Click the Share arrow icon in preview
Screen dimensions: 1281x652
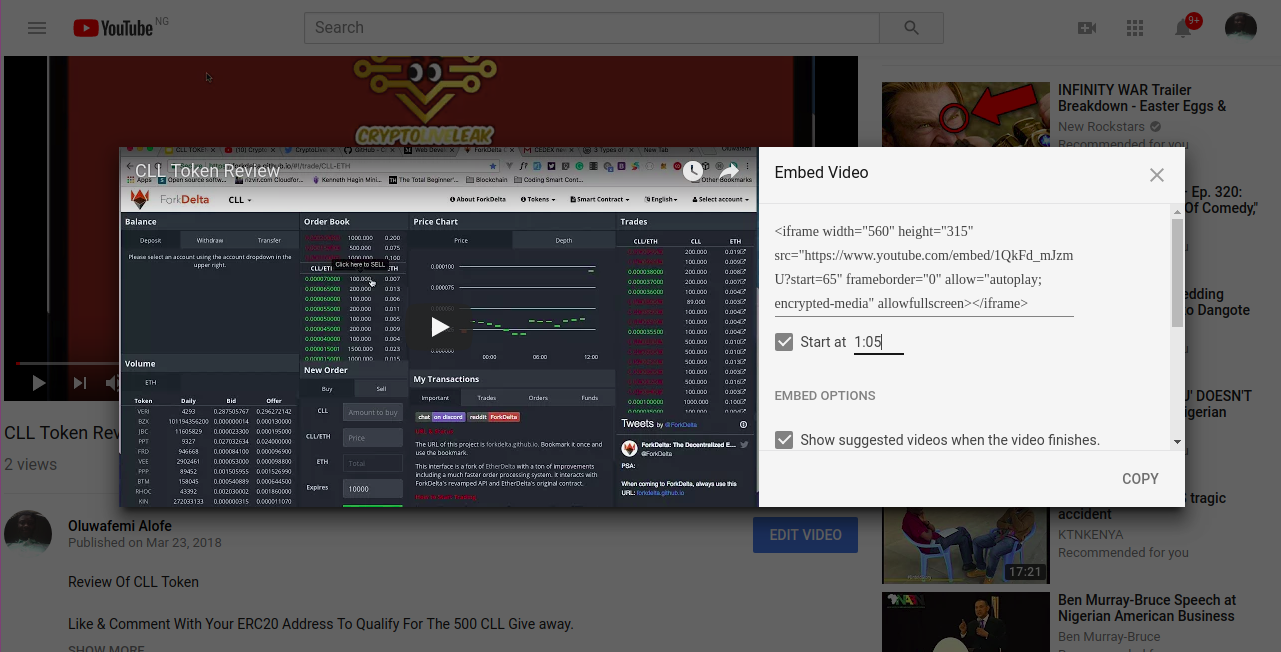tap(729, 171)
